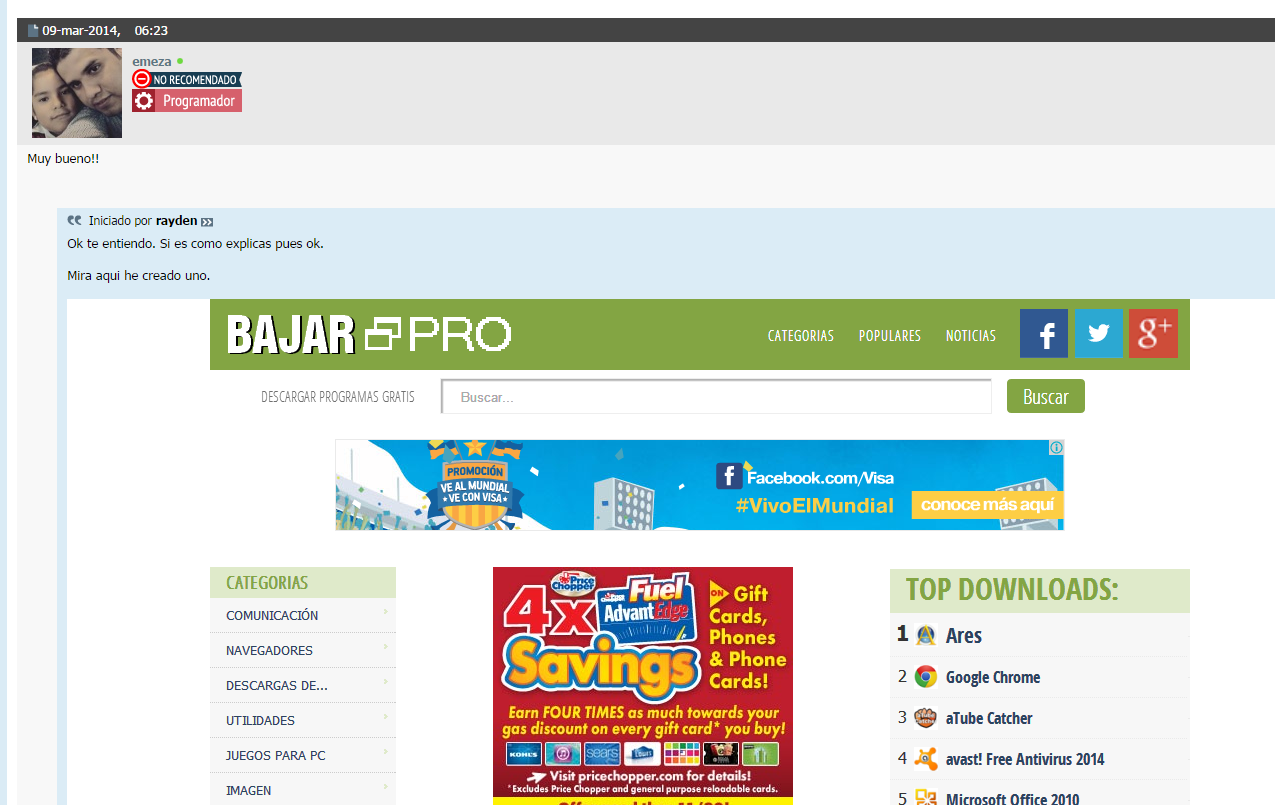Expand the NAVEGADORES category arrow
This screenshot has height=805, width=1275.
[385, 645]
